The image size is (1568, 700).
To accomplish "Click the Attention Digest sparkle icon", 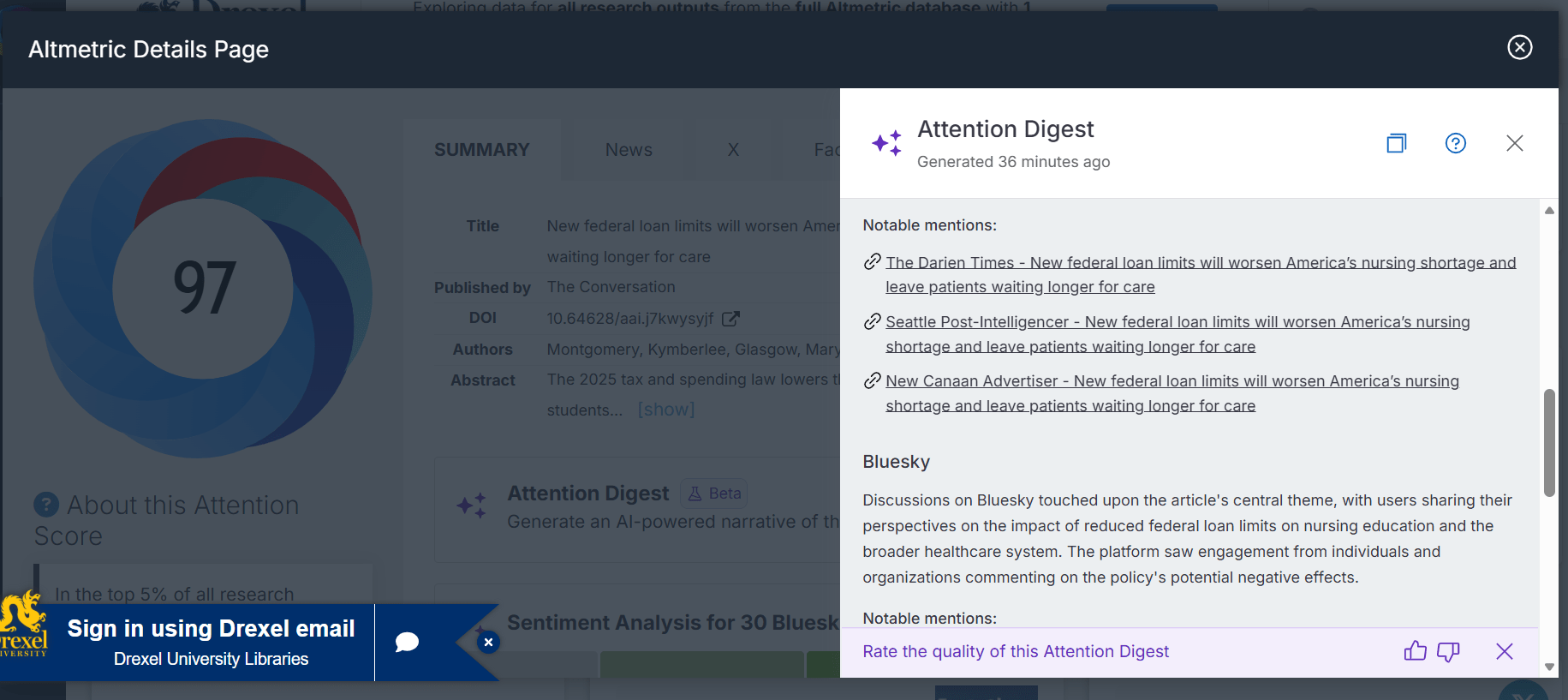I will coord(472,506).
